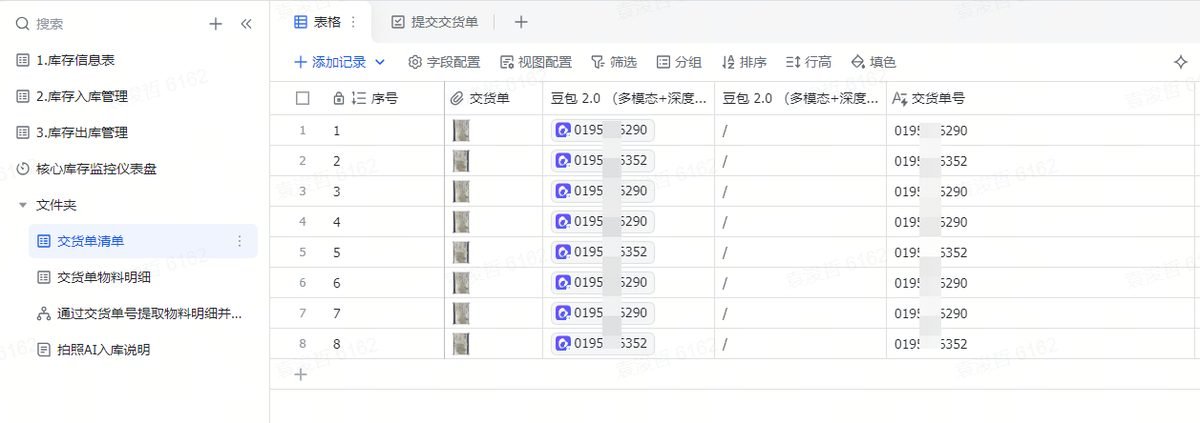Collapse the sidebar with double chevron
Image resolution: width=1200 pixels, height=423 pixels.
(246, 24)
